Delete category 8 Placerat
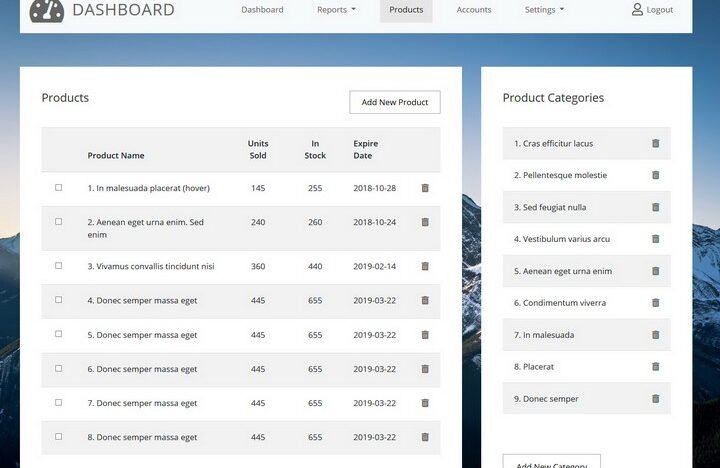Viewport: 720px width, 468px height. point(656,367)
